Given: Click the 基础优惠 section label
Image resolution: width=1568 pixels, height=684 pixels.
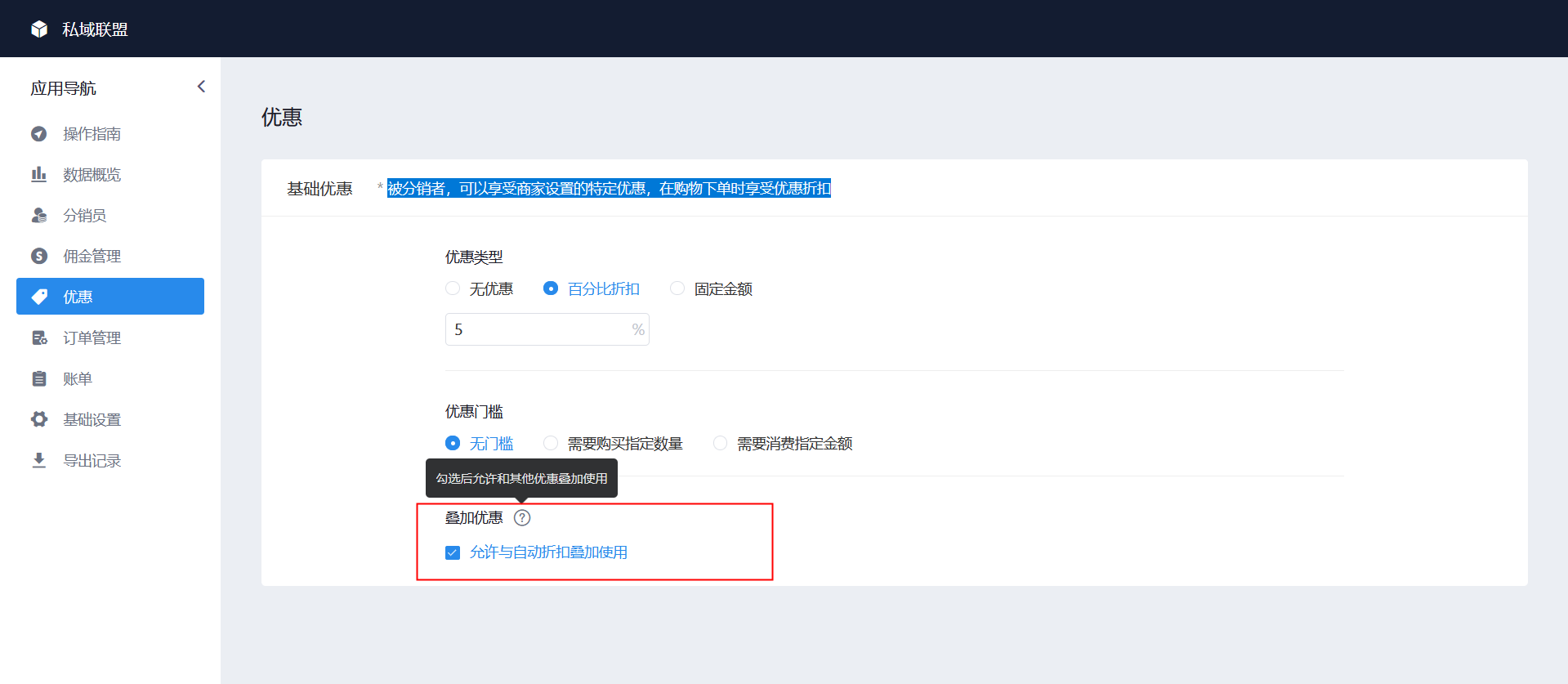Looking at the screenshot, I should [x=319, y=189].
